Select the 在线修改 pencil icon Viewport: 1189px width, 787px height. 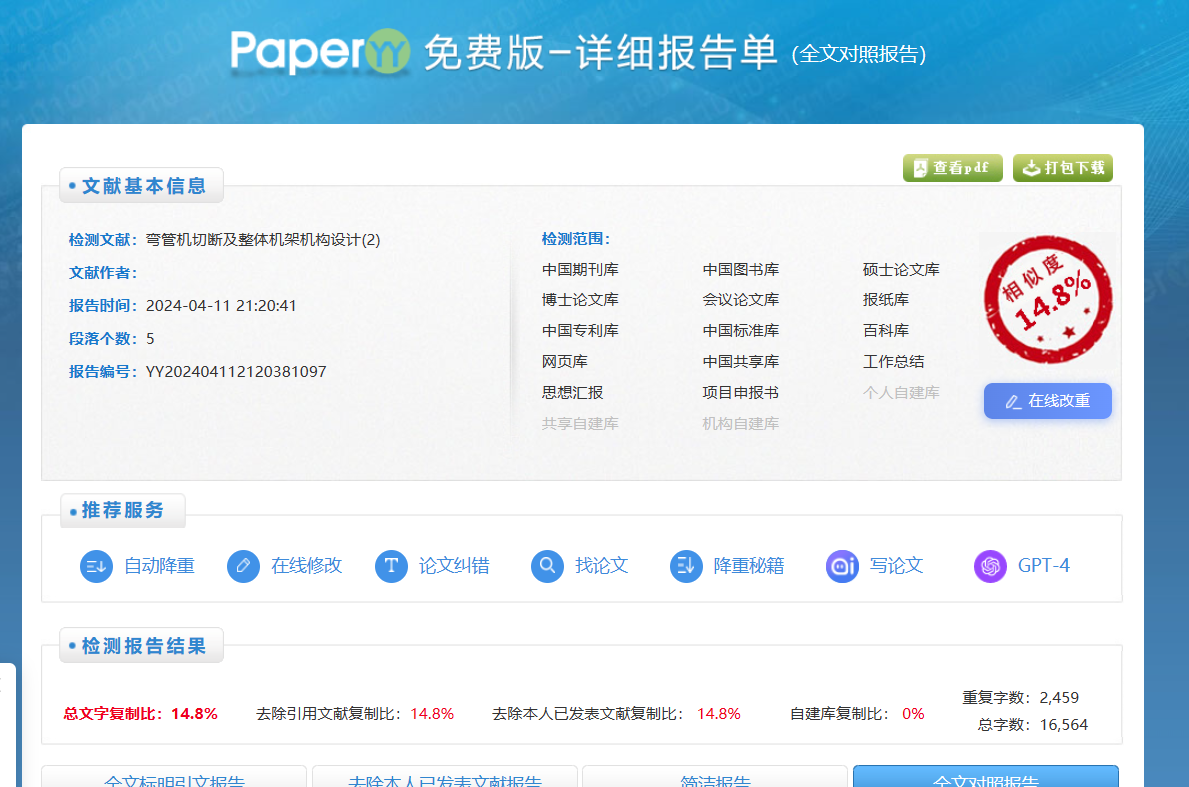coord(242,565)
